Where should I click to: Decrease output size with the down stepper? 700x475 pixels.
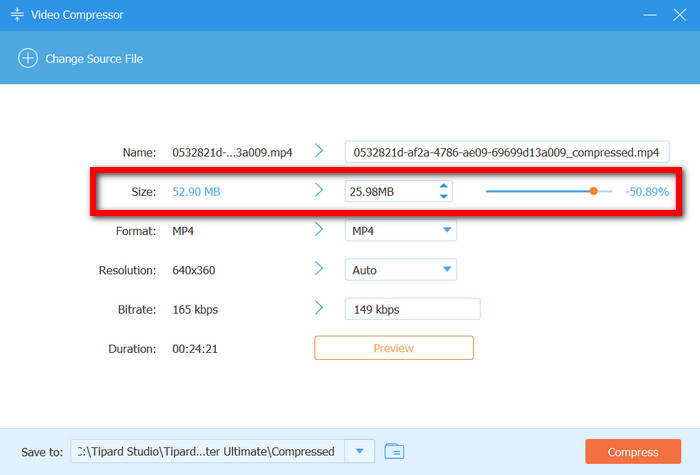(x=444, y=196)
